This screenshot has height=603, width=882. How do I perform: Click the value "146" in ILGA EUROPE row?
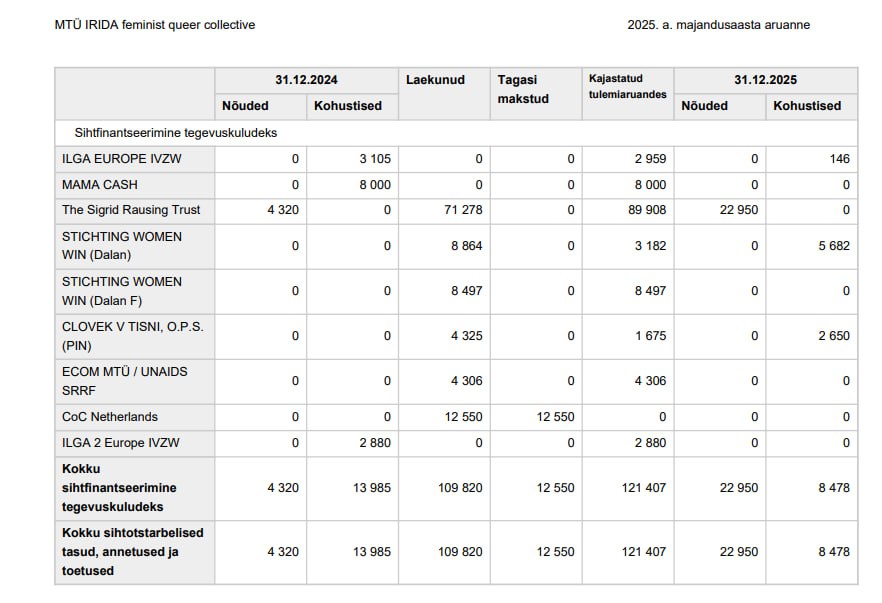[x=839, y=159]
